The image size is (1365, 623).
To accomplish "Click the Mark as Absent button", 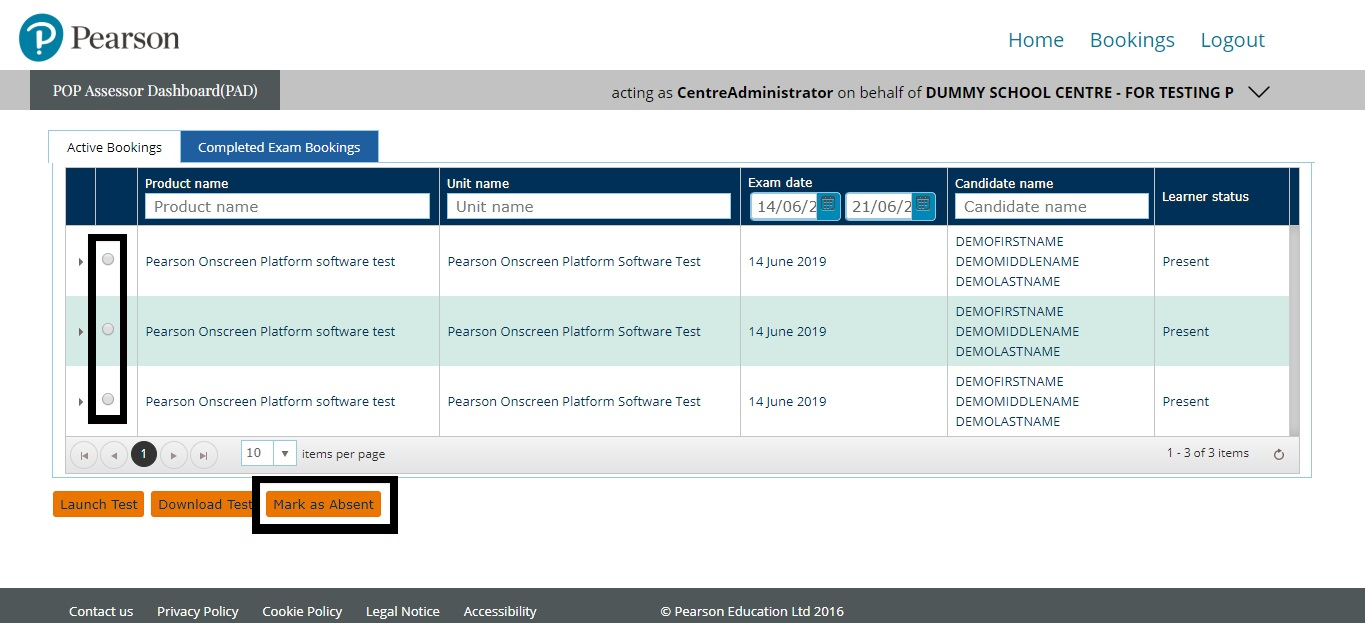I will coord(323,504).
